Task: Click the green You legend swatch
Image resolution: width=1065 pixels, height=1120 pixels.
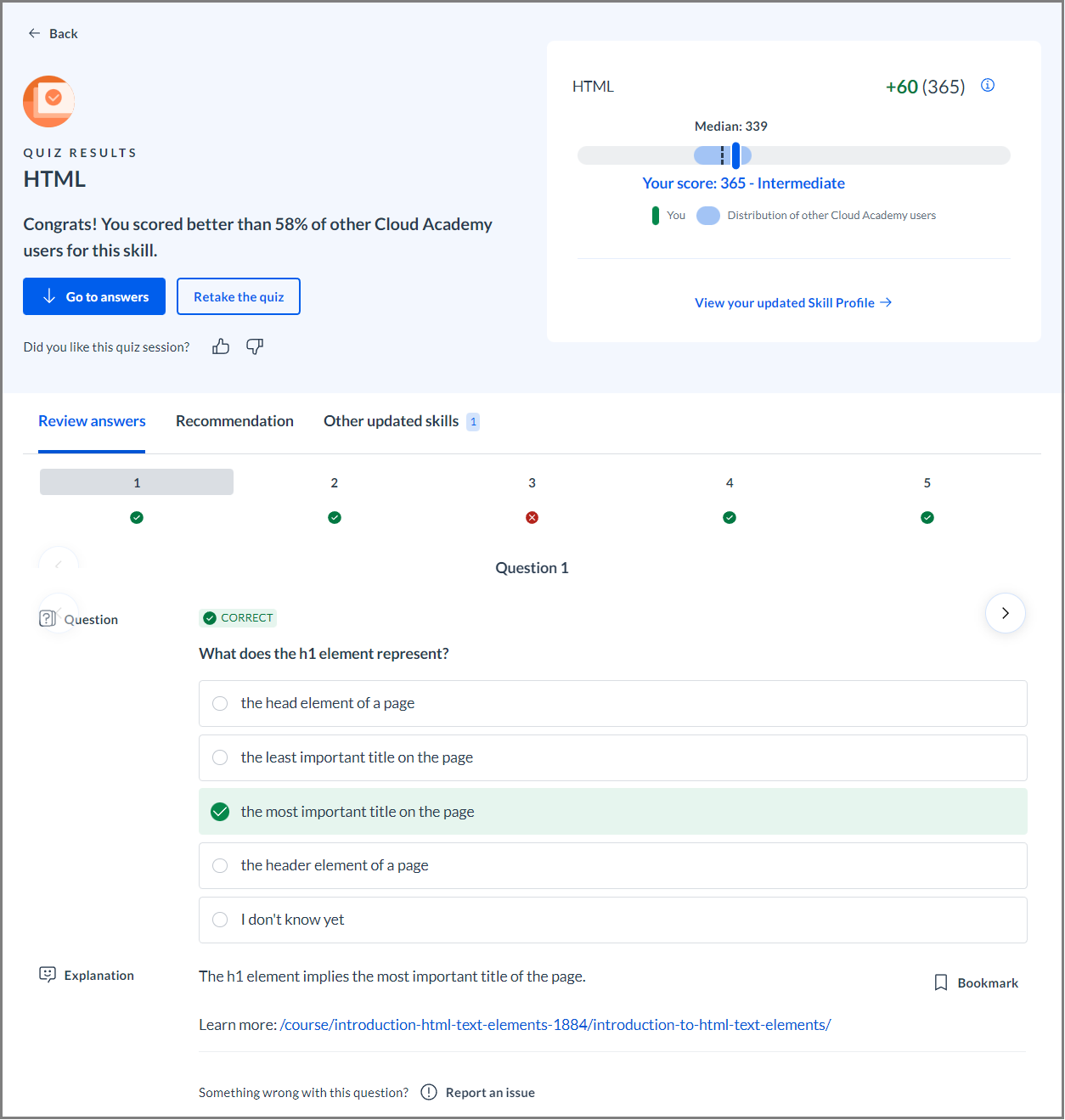Action: pos(656,216)
